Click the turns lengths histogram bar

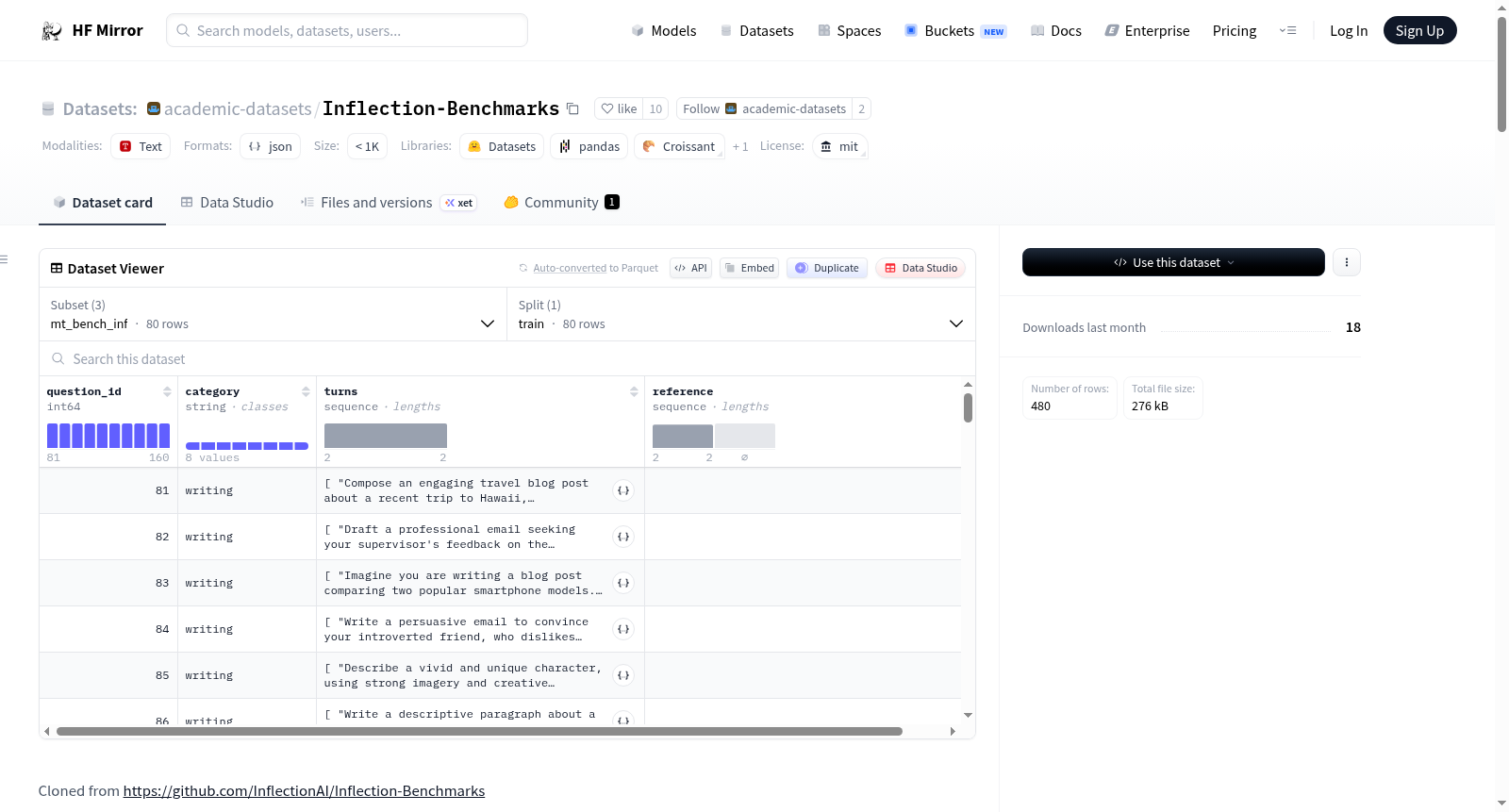(x=386, y=436)
